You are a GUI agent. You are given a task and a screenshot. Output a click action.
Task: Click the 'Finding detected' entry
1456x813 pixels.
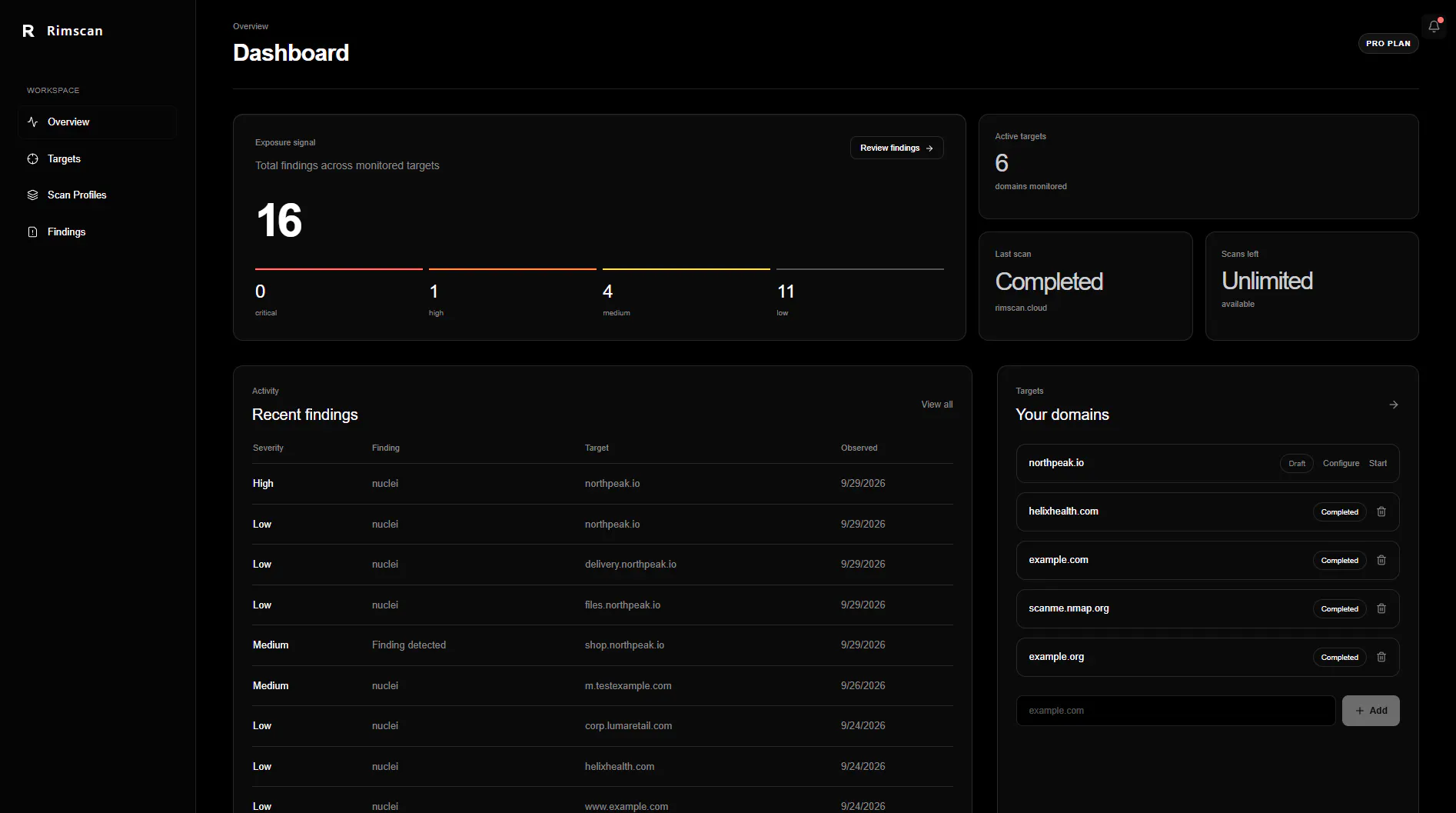tap(409, 645)
